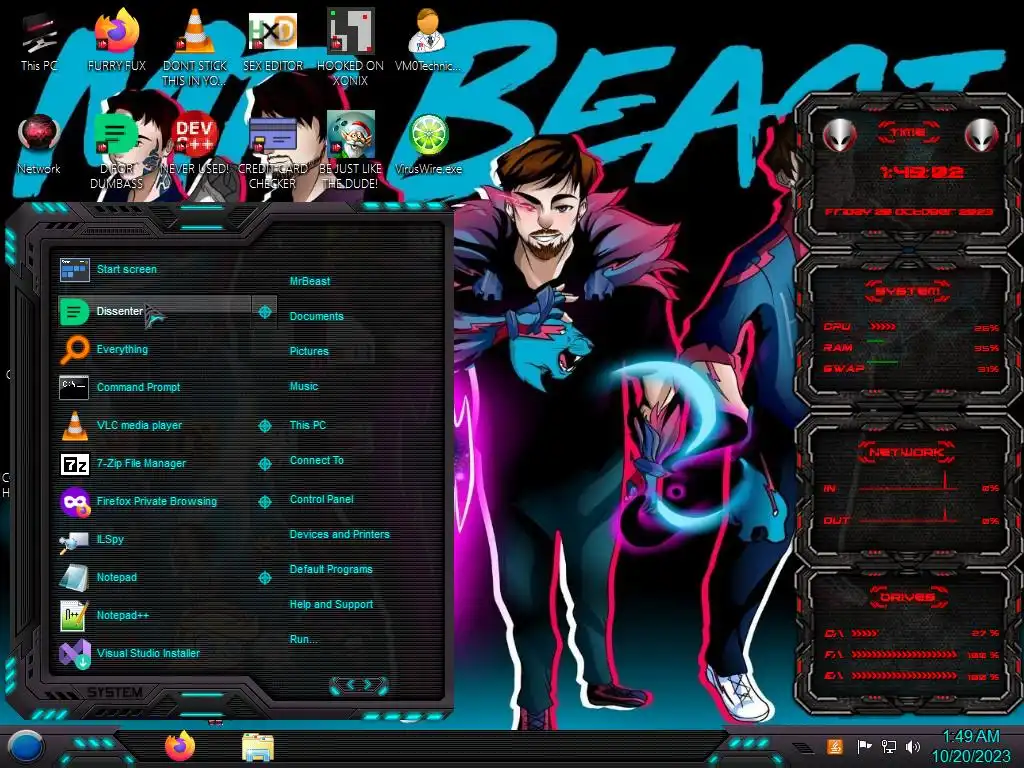Viewport: 1024px width, 768px height.
Task: Launch Dissenter from the start menu
Action: point(154,312)
